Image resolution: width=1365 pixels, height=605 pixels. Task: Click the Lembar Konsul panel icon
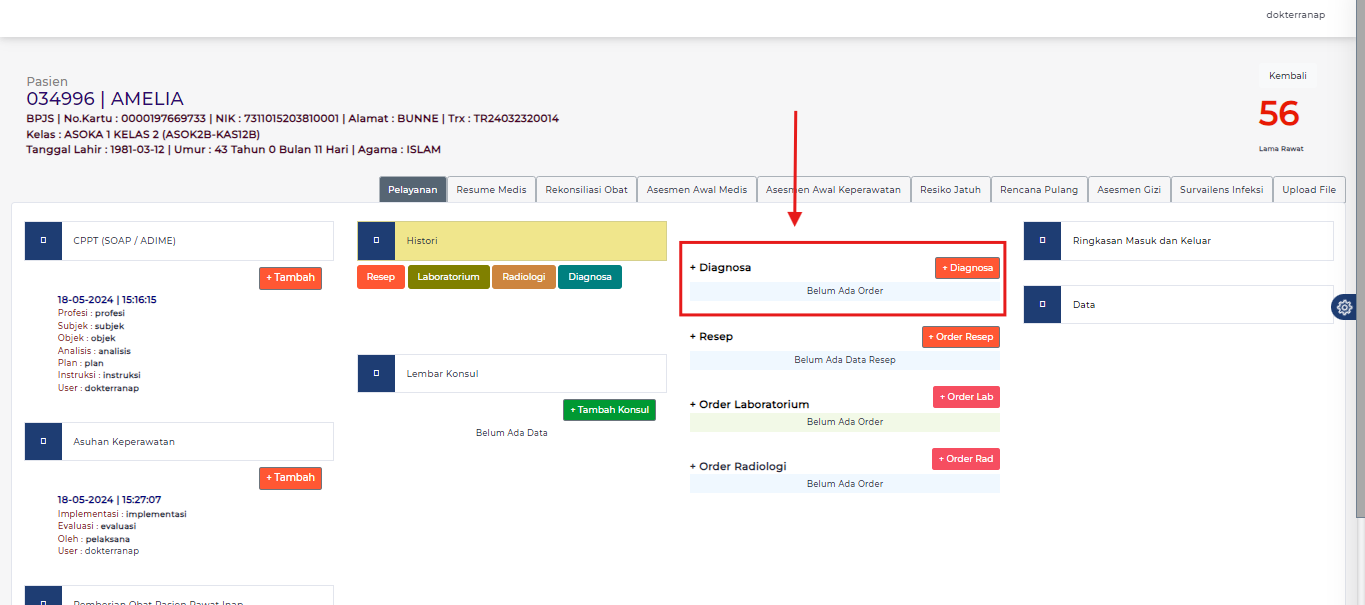(x=376, y=373)
